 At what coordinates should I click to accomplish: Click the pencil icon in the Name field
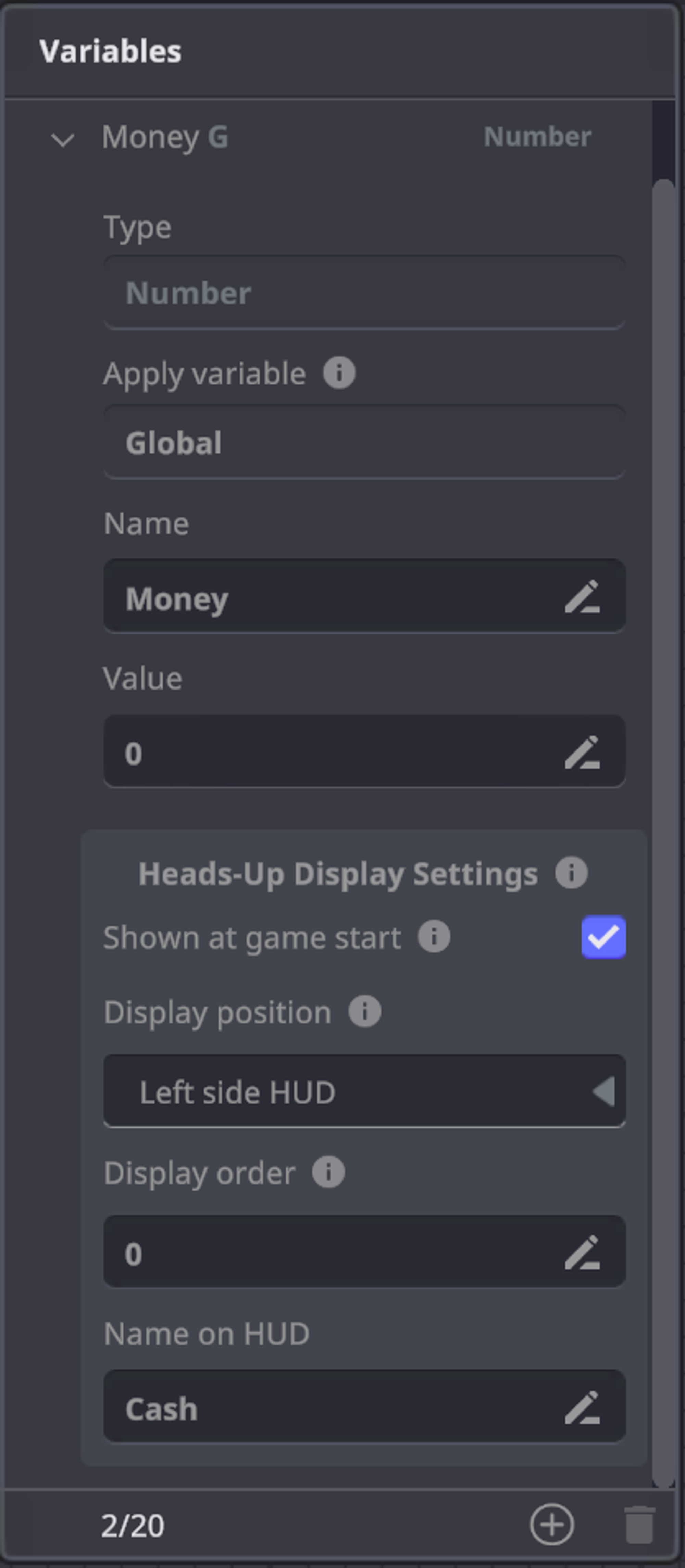click(x=582, y=597)
